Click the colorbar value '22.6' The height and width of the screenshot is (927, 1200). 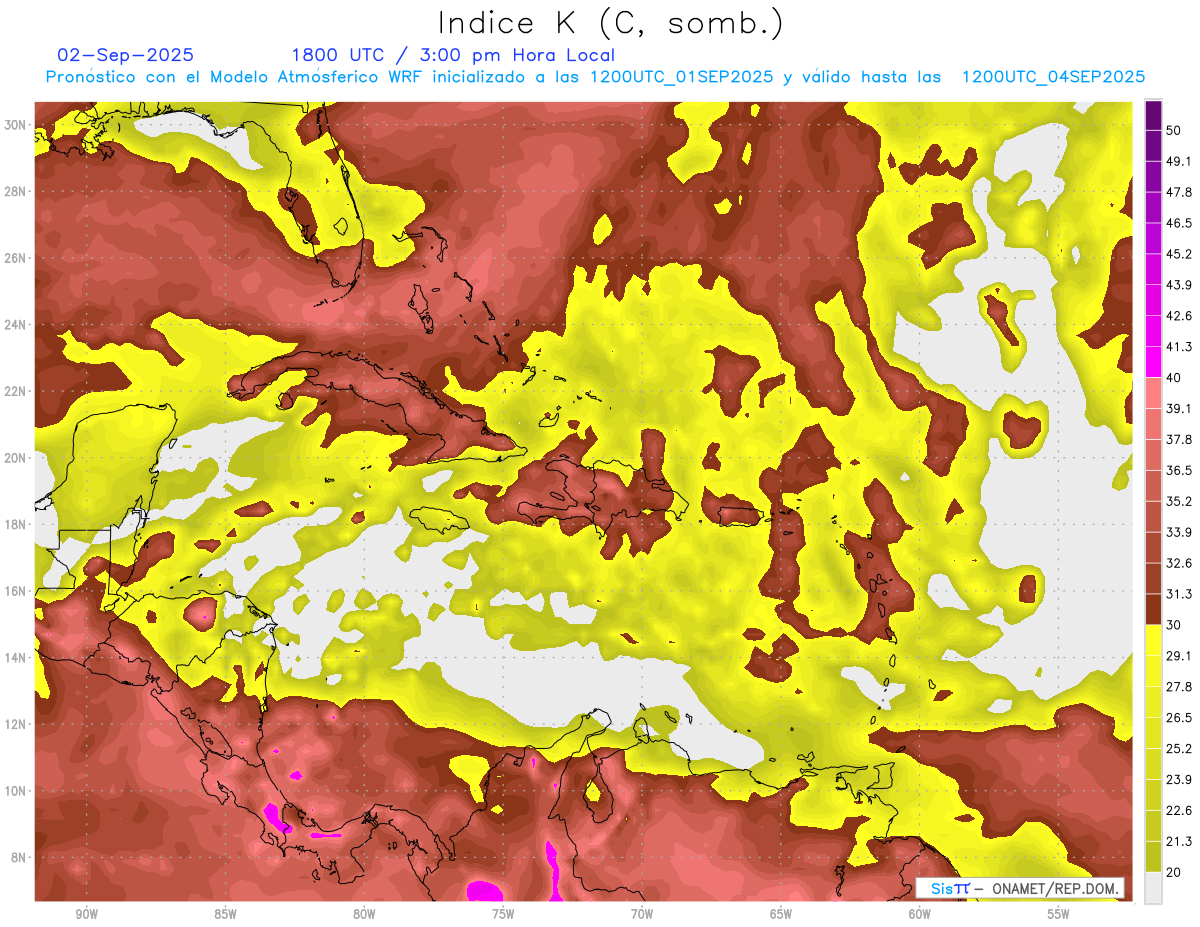click(1179, 811)
